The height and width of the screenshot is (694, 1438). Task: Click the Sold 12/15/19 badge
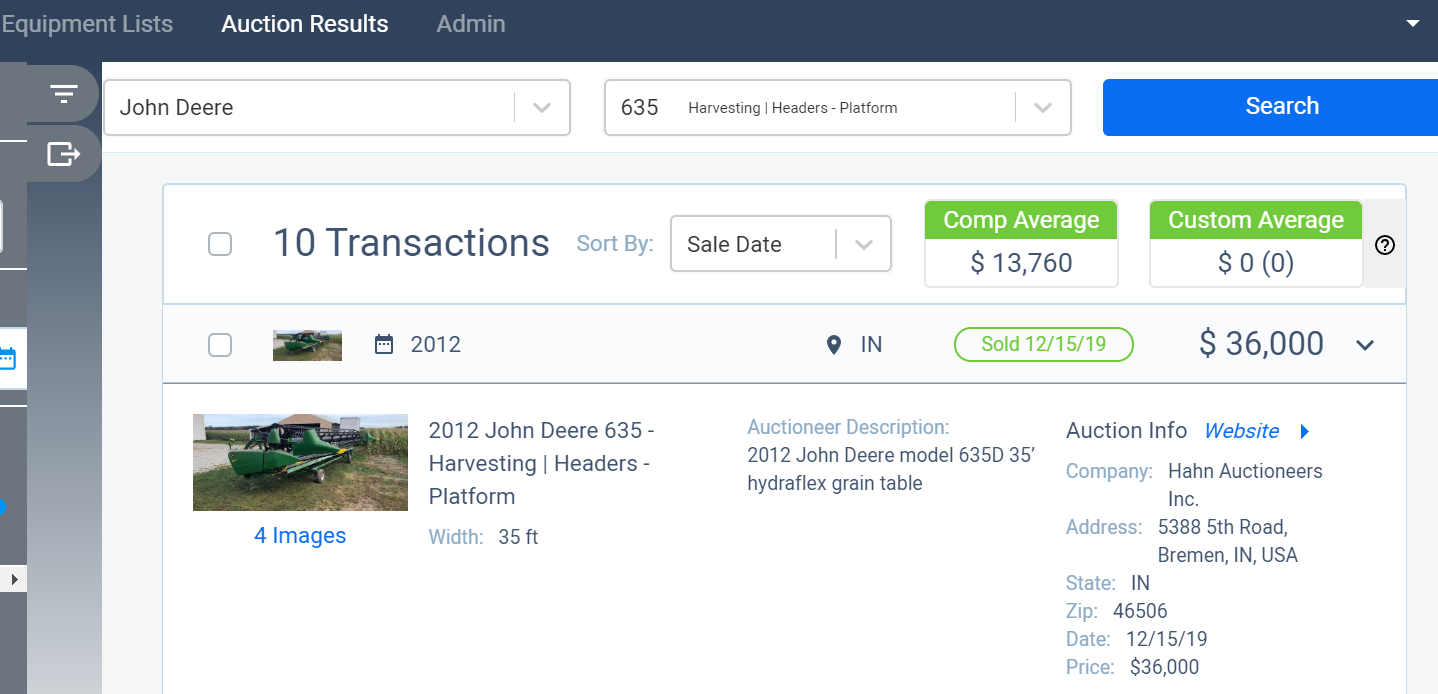coord(1044,344)
